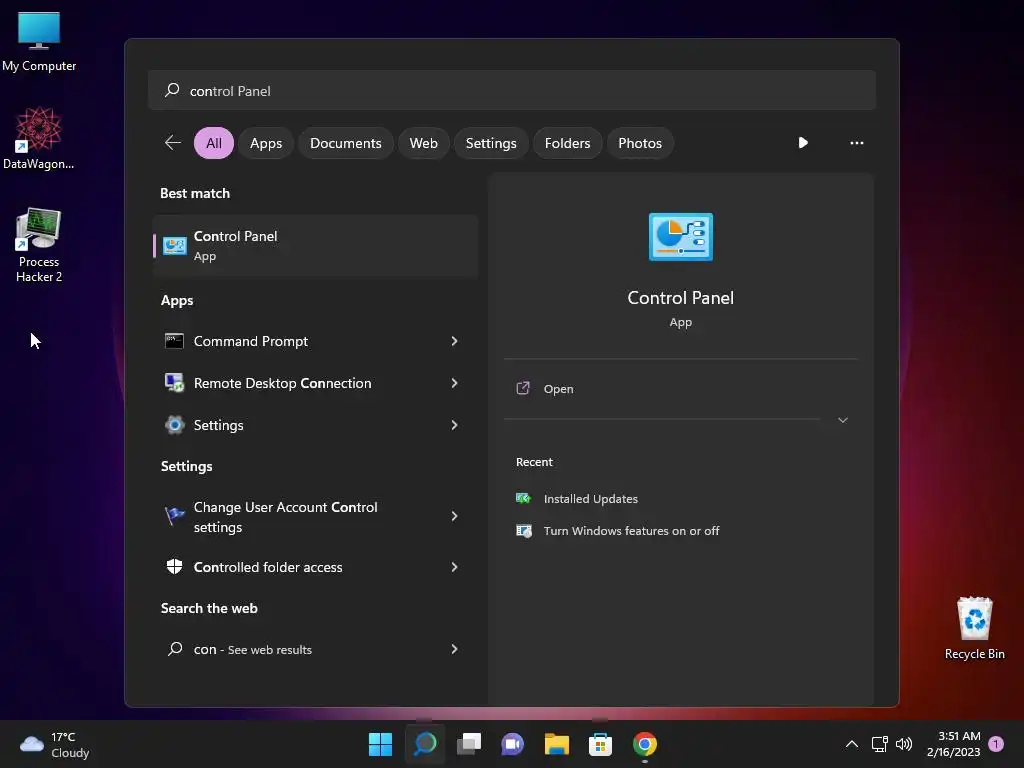The image size is (1024, 768).
Task: Open the Windows Start menu
Action: [380, 744]
